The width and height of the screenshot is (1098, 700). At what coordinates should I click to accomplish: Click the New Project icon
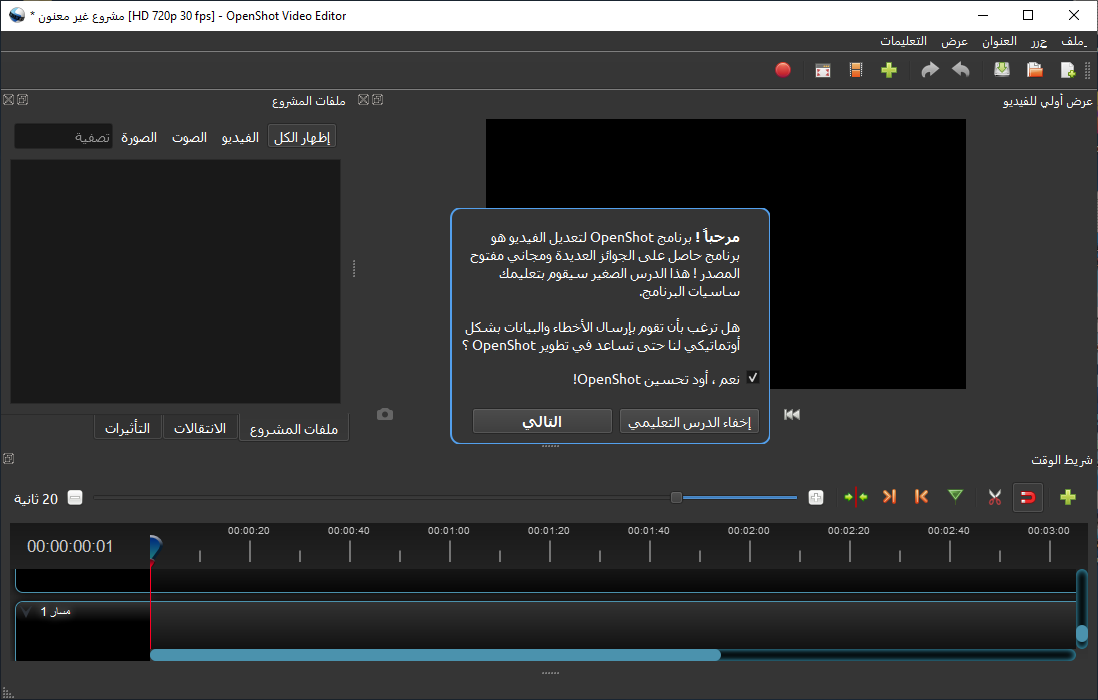[1068, 70]
